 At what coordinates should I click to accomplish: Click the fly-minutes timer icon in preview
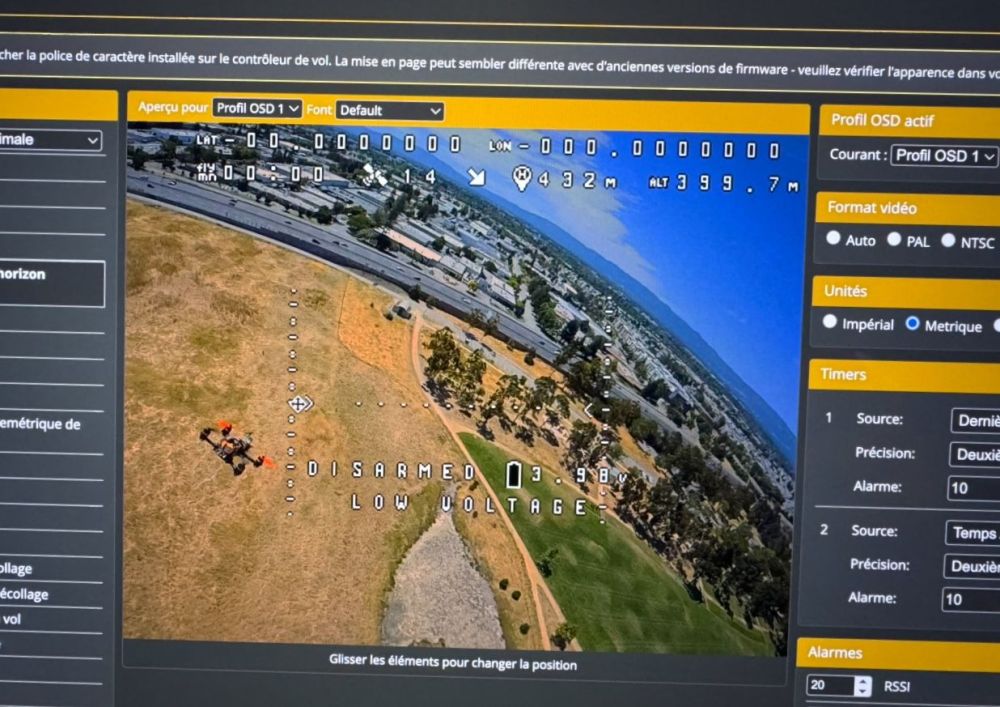[206, 173]
